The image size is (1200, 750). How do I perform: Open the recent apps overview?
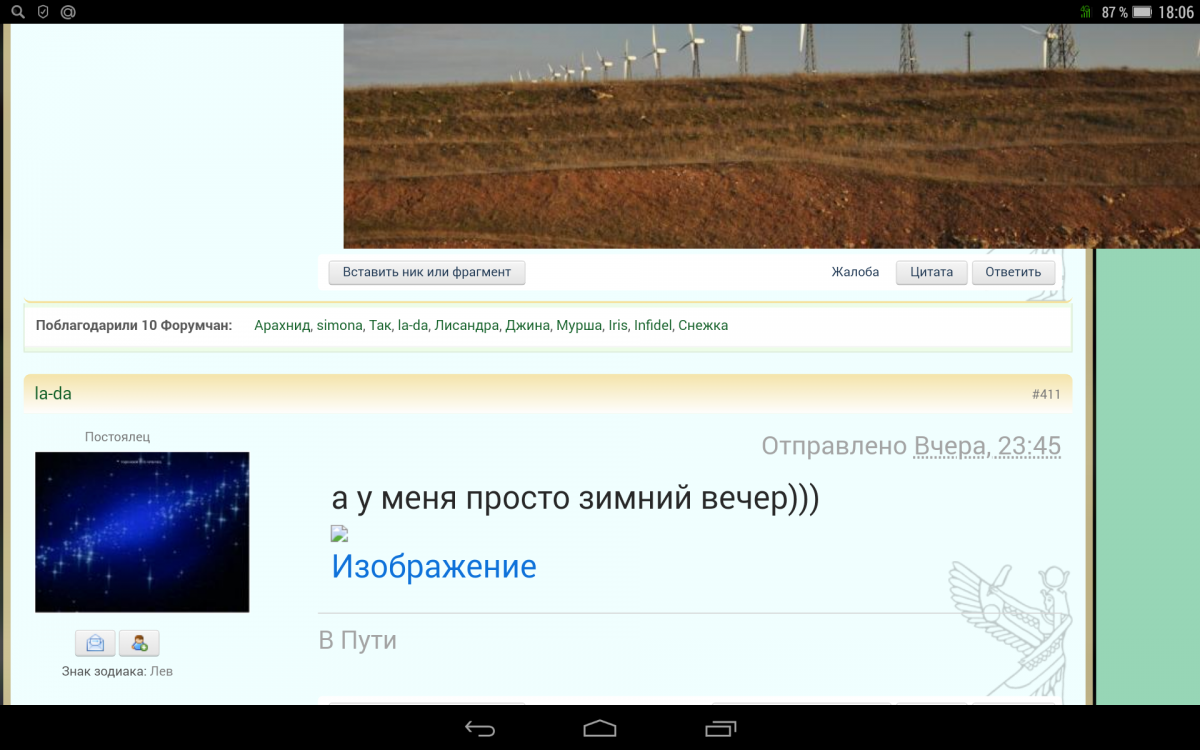(x=720, y=728)
